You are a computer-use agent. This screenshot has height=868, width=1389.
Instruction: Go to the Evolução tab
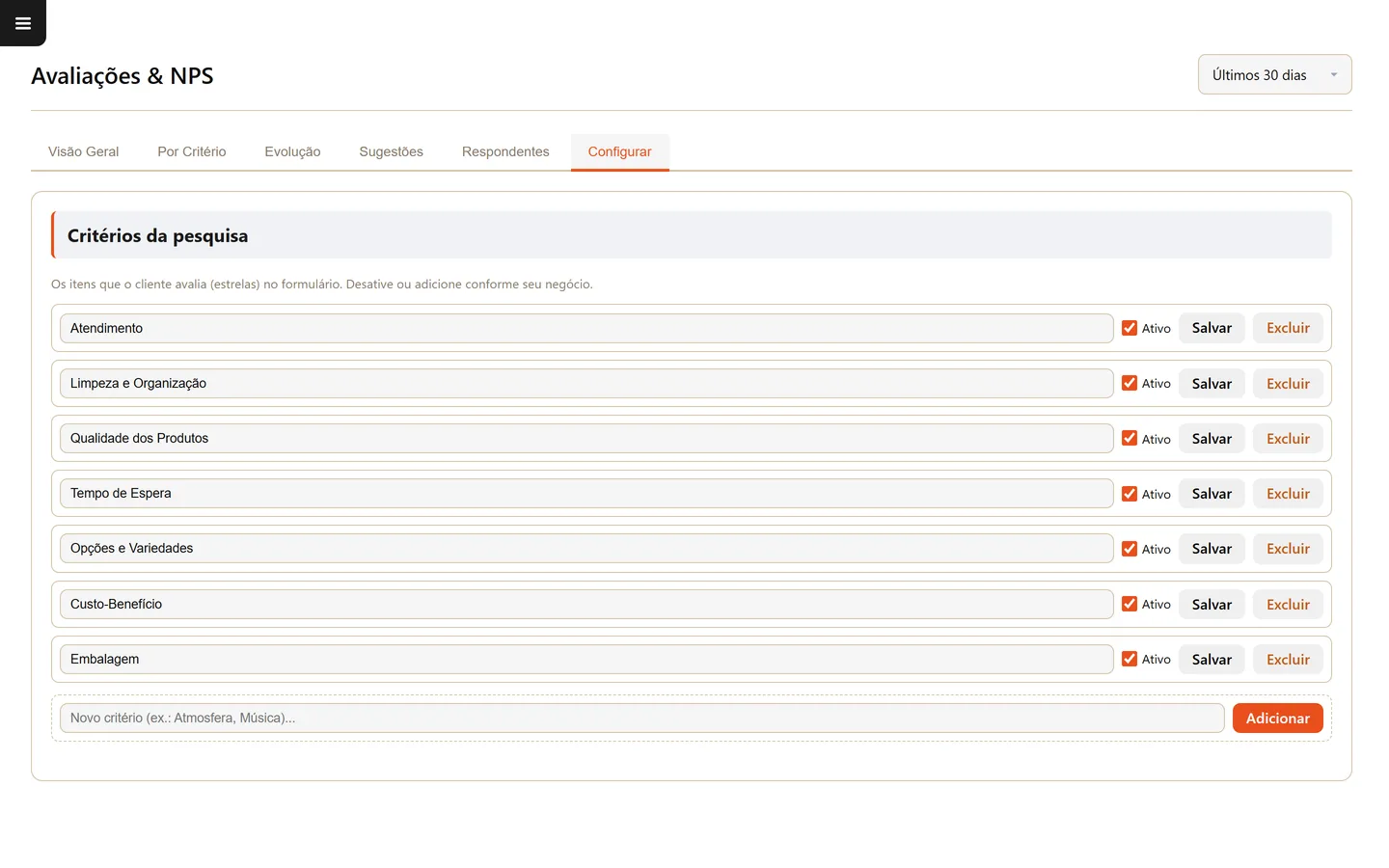click(292, 151)
